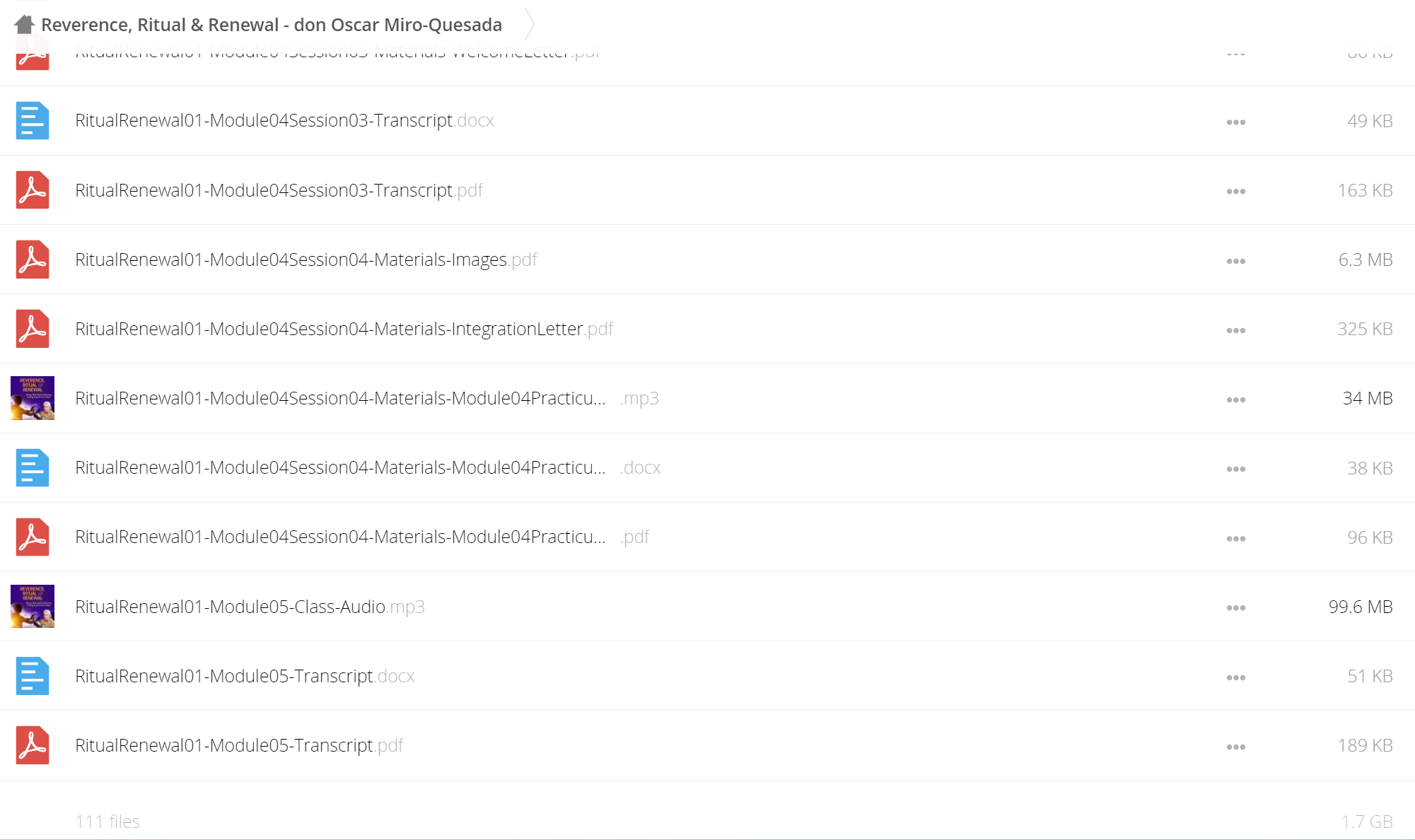Click the docx icon for Module05-Transcript
The height and width of the screenshot is (840, 1415).
point(33,676)
